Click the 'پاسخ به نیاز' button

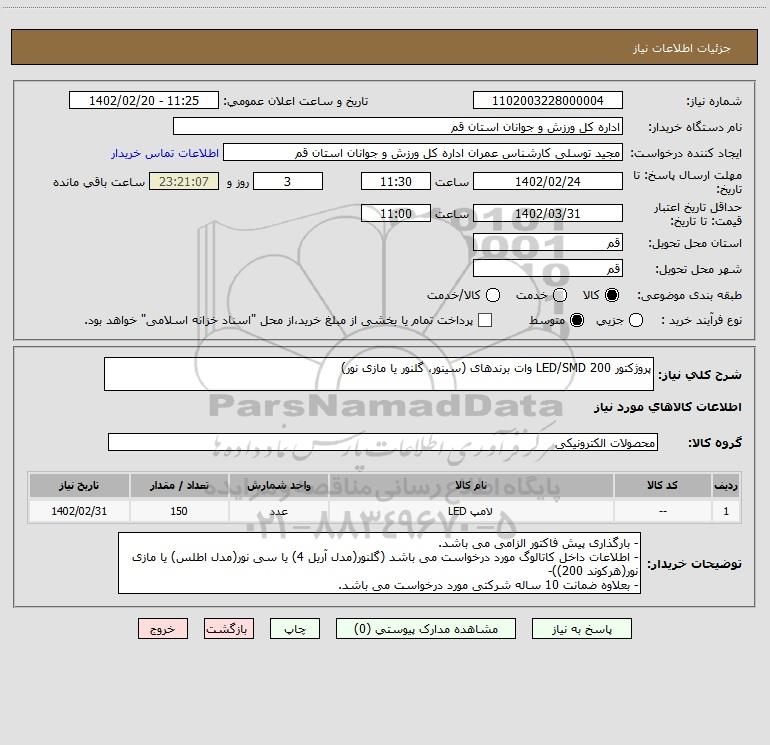pos(581,629)
